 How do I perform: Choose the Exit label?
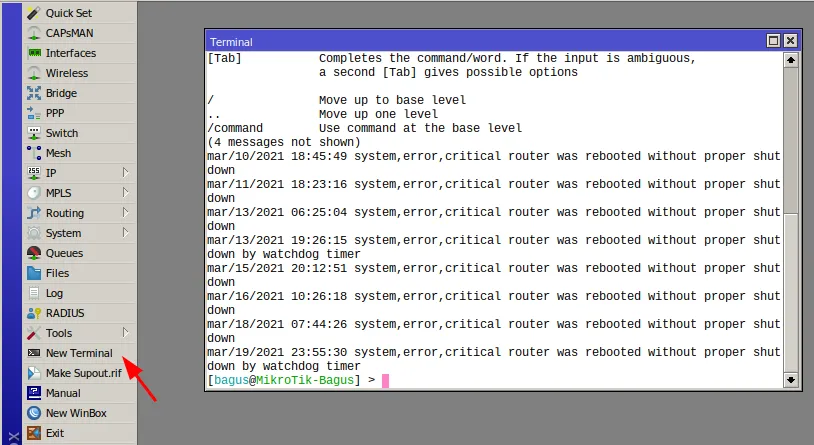coord(55,433)
